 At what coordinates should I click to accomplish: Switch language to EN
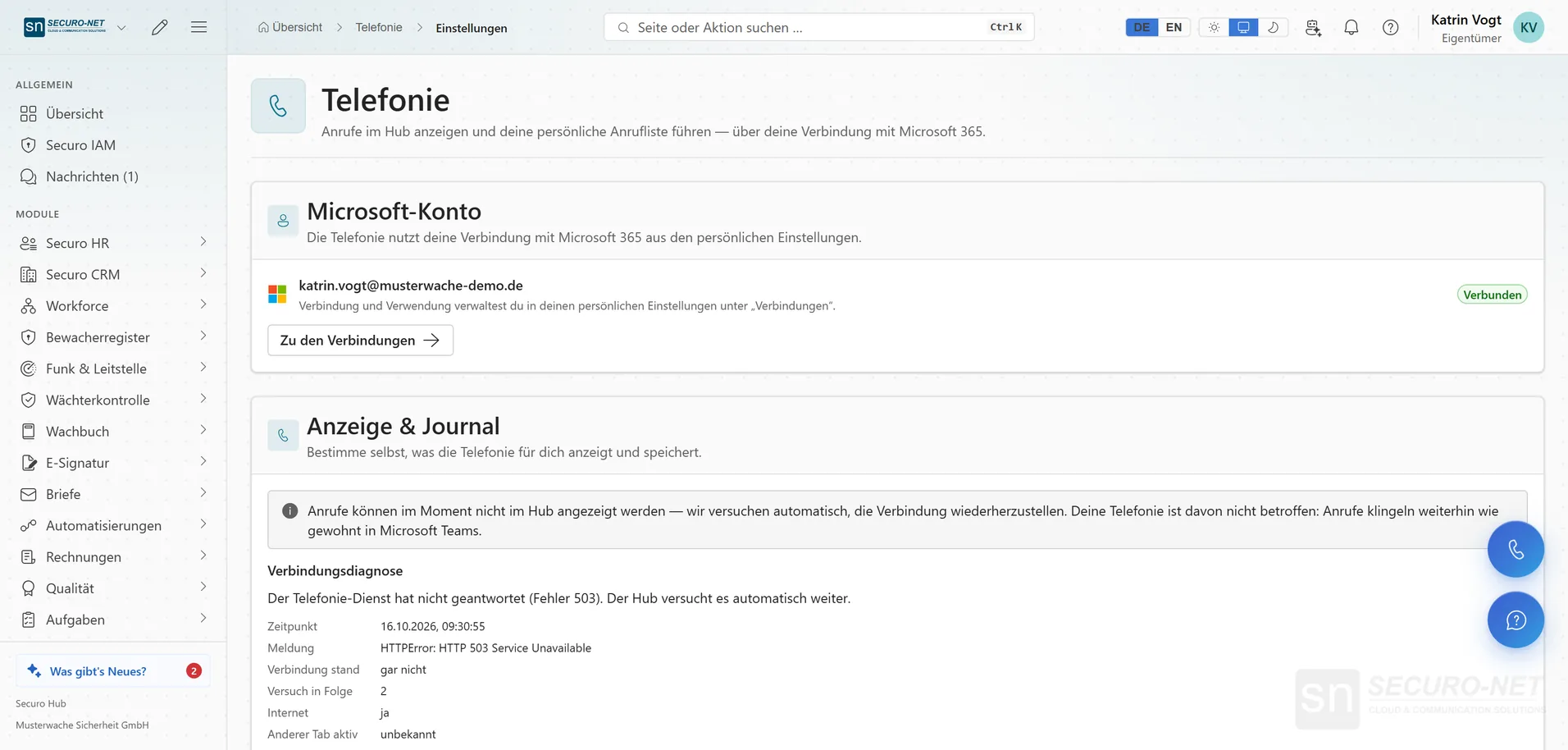pos(1174,27)
